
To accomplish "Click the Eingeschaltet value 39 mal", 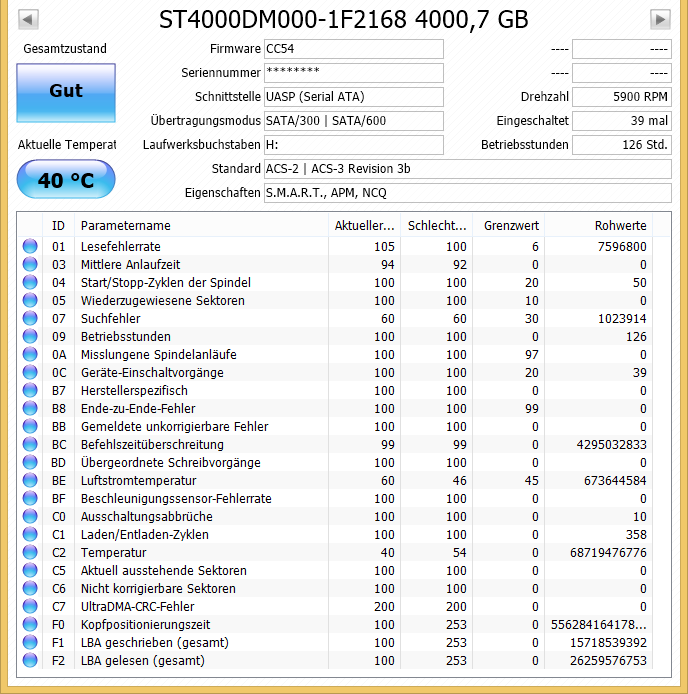I will coord(622,121).
